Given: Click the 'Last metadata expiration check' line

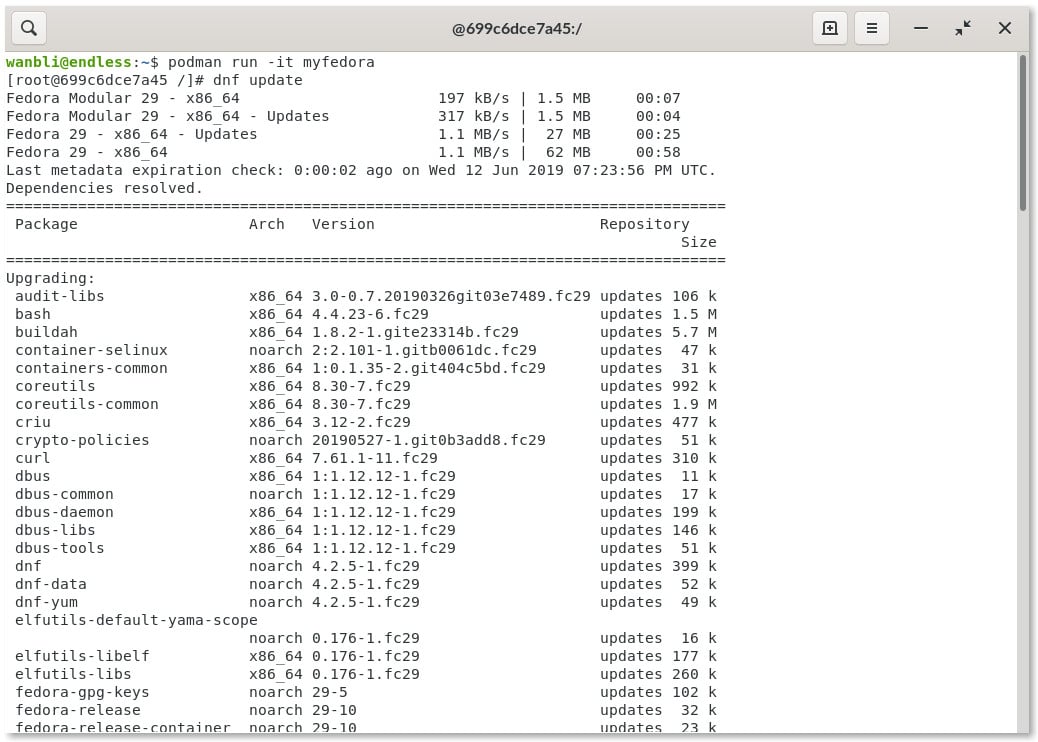Looking at the screenshot, I should (361, 170).
